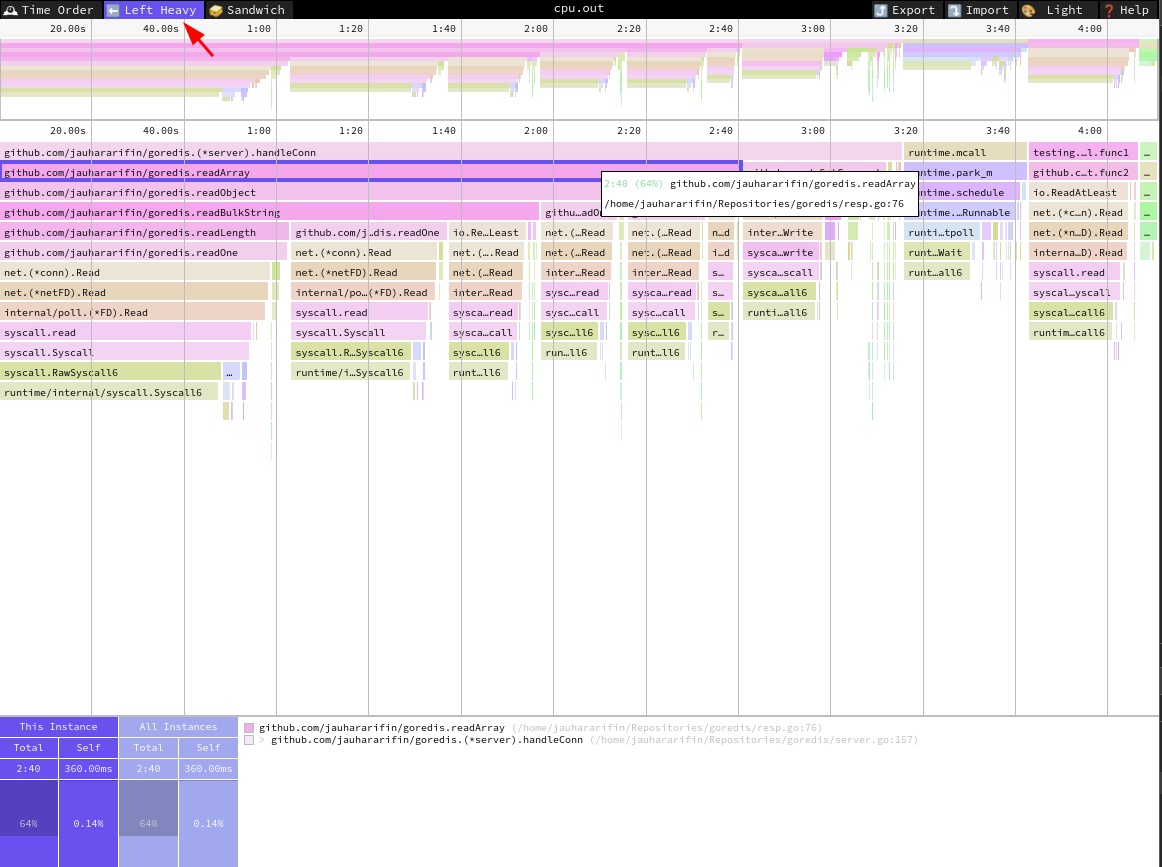Click the Sandwich view icon

pyautogui.click(x=215, y=10)
